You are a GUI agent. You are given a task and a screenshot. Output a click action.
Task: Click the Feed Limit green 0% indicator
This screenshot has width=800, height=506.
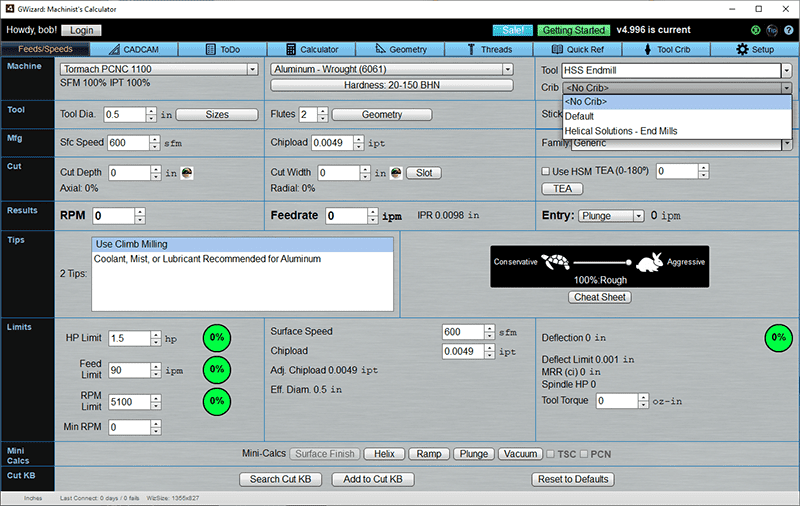coord(217,369)
